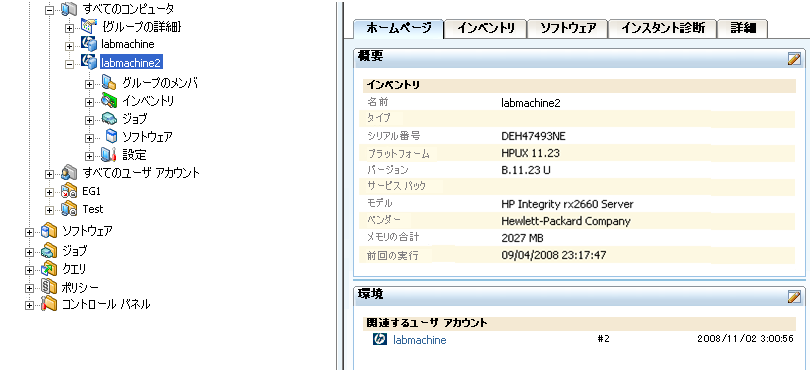Click the edit pencil icon in 環境 panel
The height and width of the screenshot is (370, 810).
[x=794, y=297]
